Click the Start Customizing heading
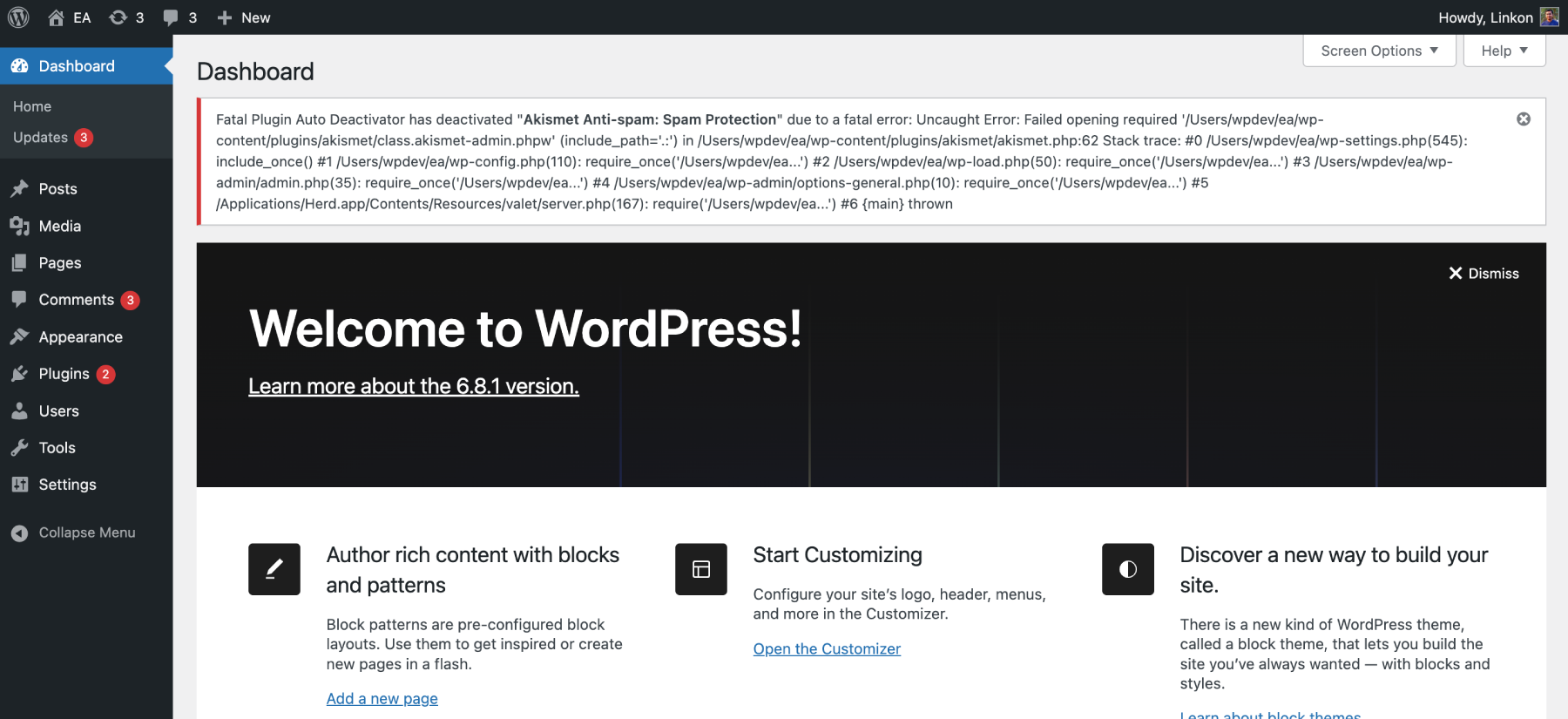 tap(838, 555)
